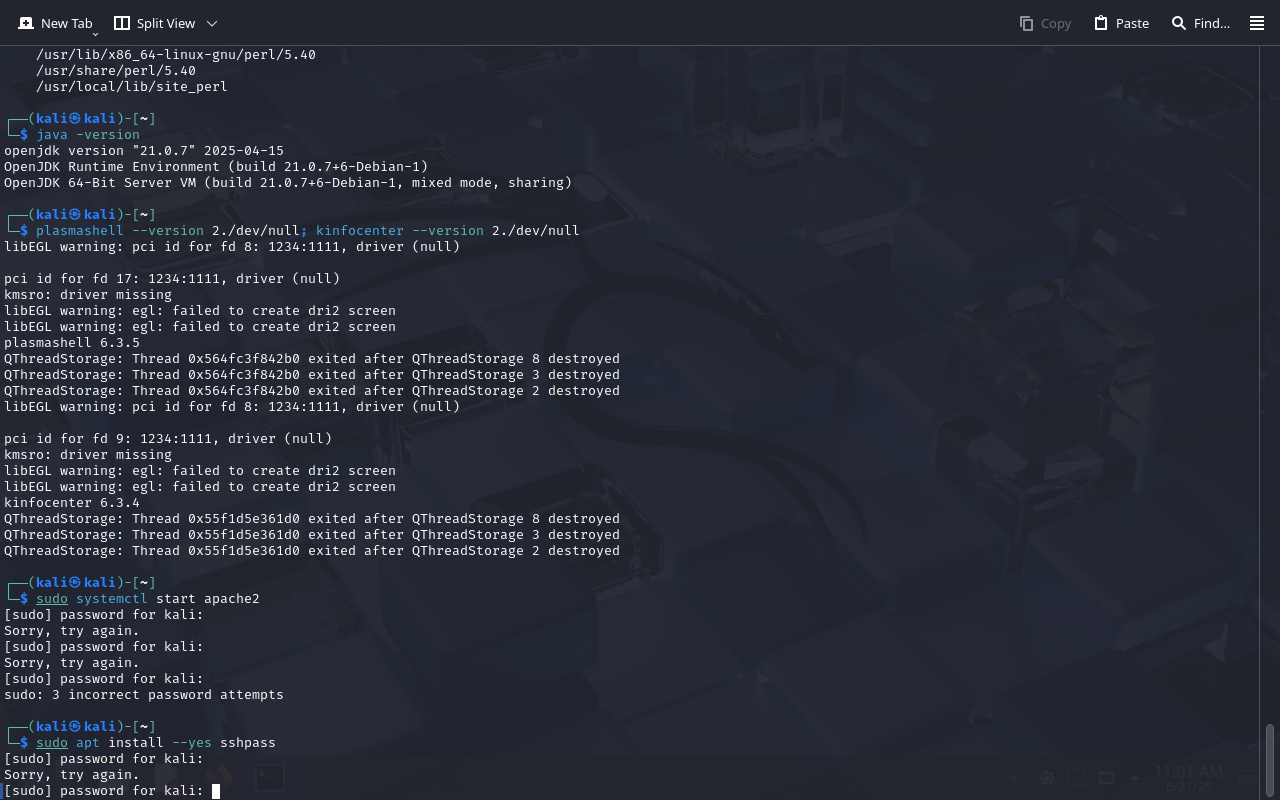Expand the Split View chevron menu

point(212,23)
